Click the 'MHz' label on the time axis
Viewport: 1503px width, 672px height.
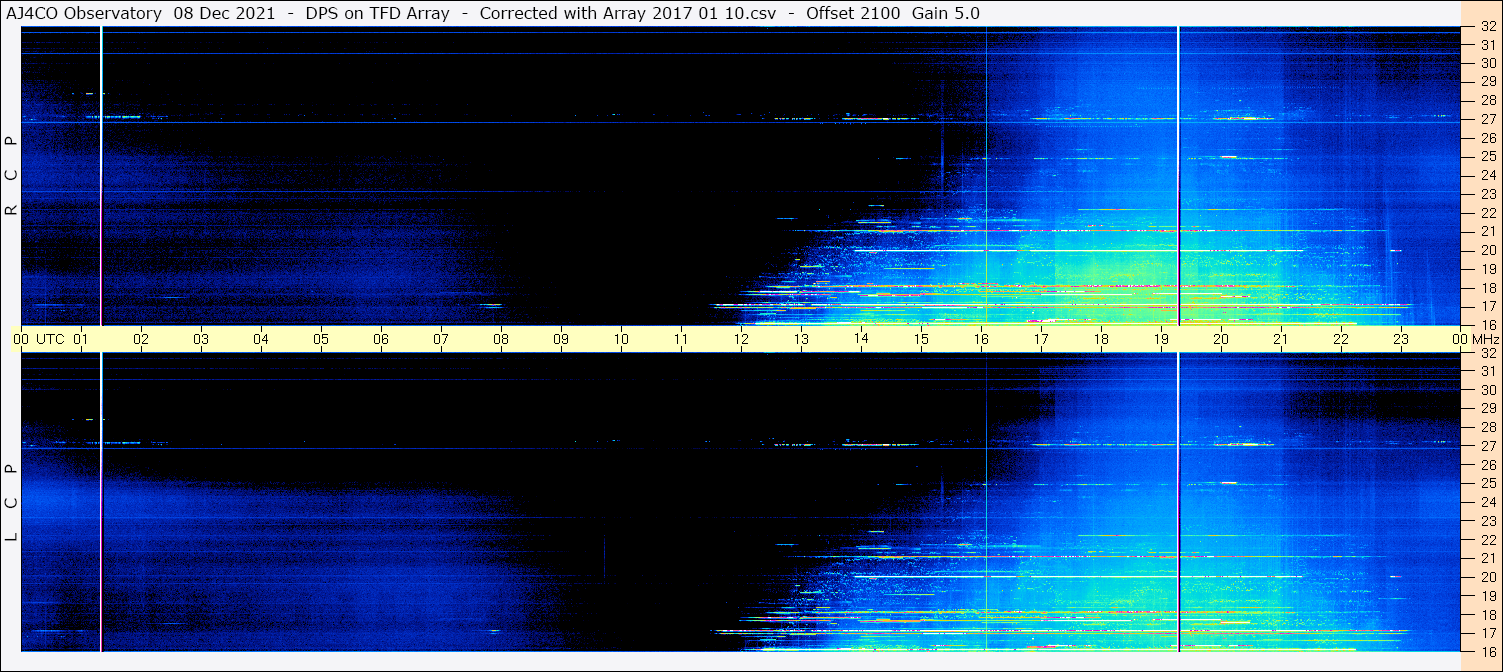pyautogui.click(x=1486, y=339)
